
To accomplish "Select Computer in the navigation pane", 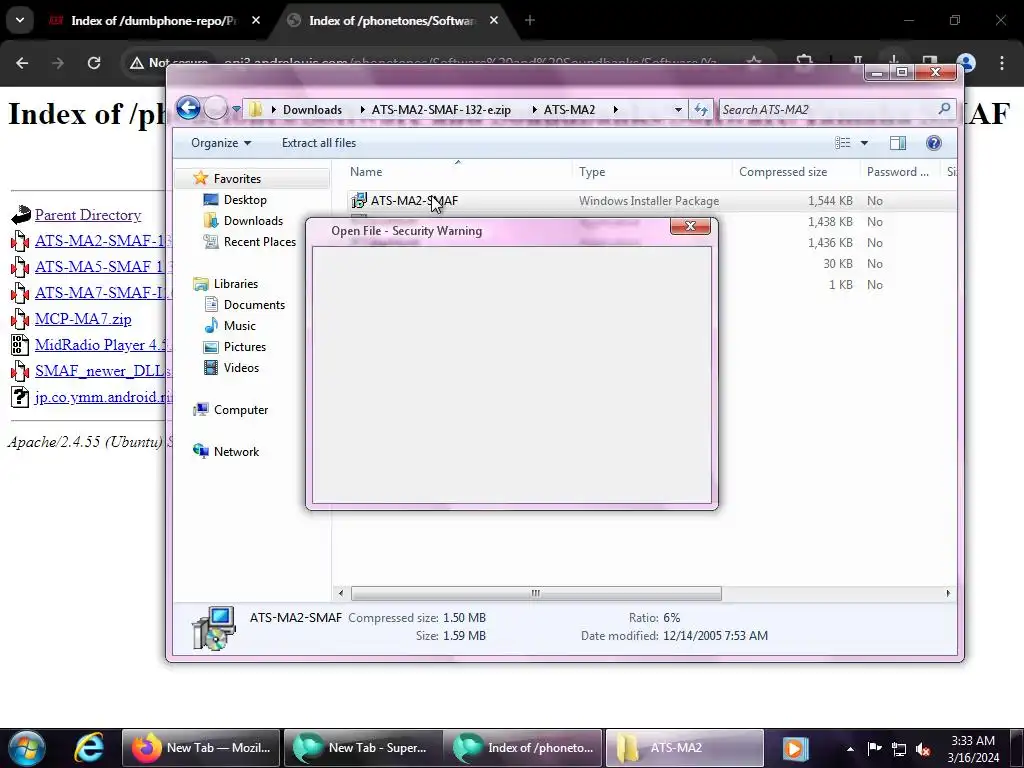I will click(241, 410).
